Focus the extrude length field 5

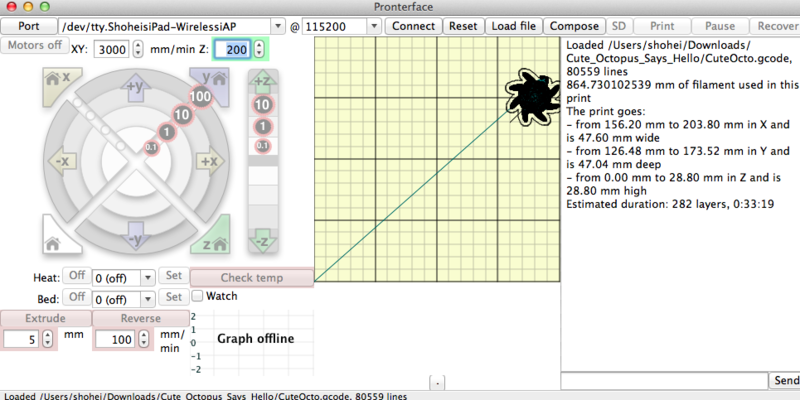(22, 339)
